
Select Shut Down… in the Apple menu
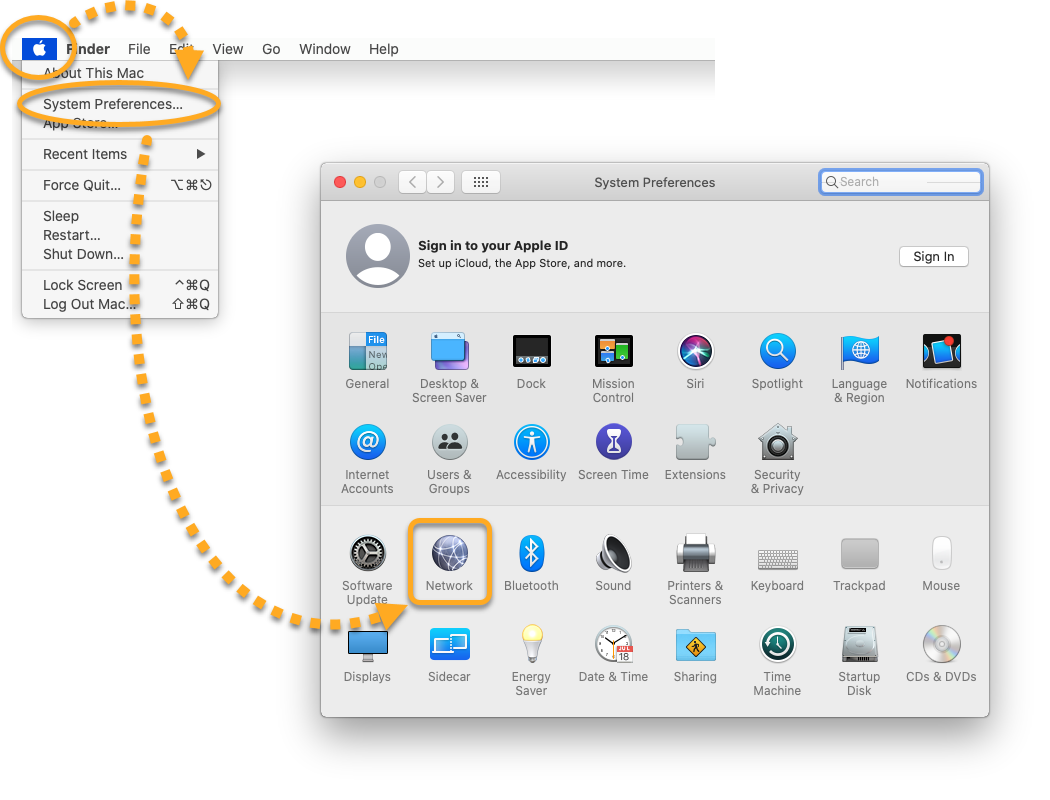click(120, 254)
